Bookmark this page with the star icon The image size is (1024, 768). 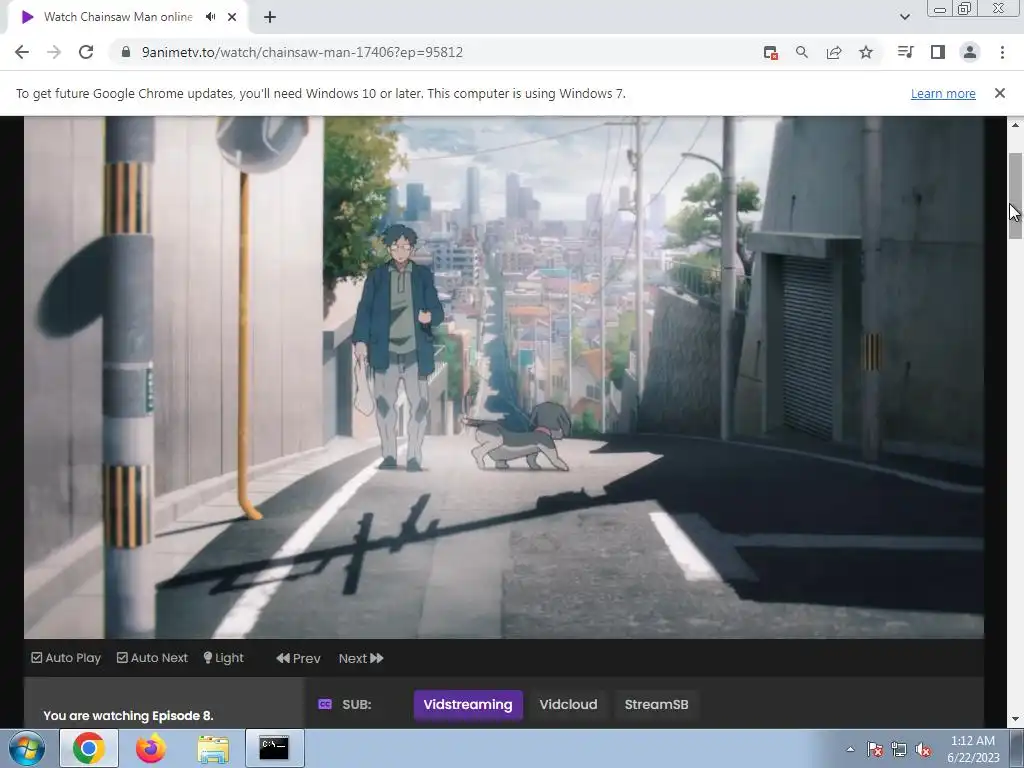click(x=866, y=52)
